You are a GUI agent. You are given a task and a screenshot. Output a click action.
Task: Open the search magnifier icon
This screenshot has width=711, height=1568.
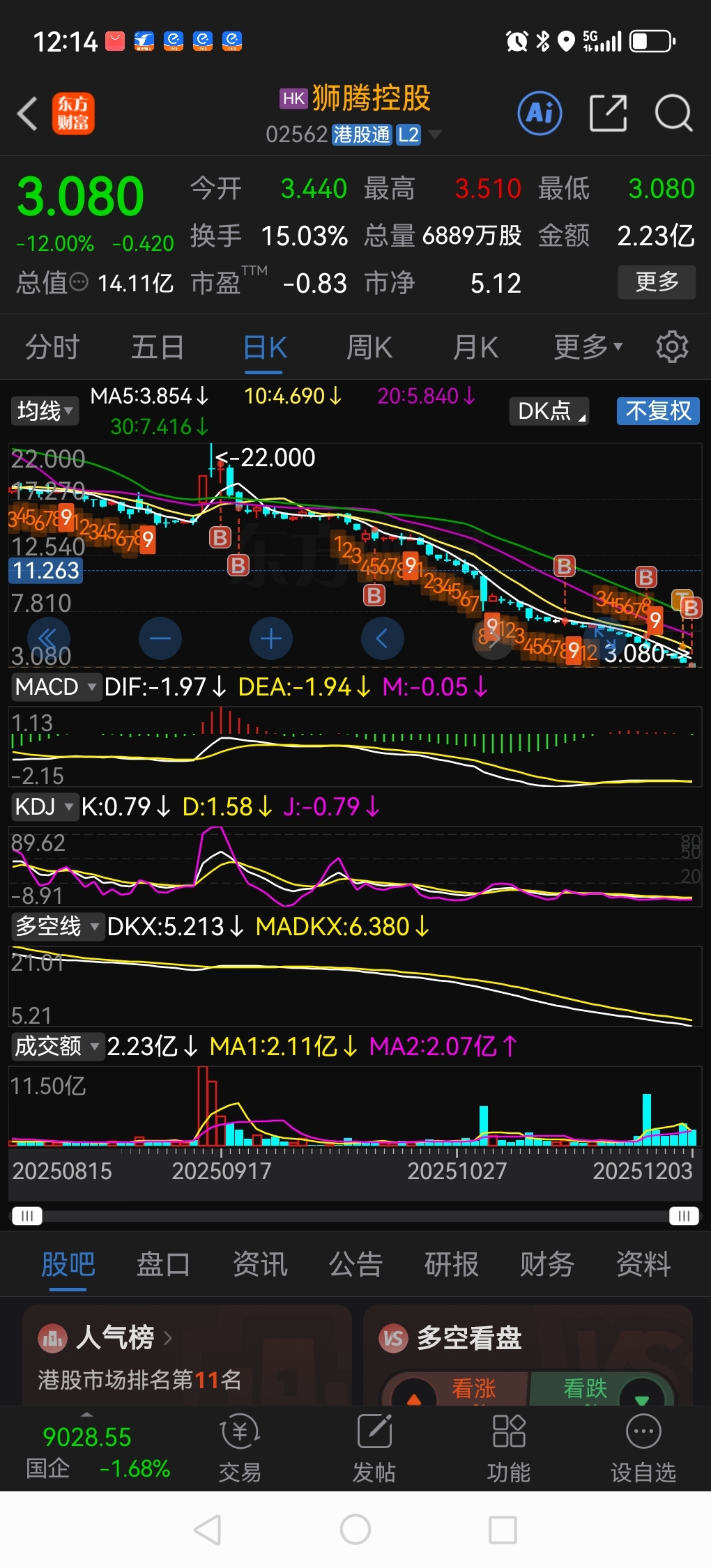(x=673, y=113)
